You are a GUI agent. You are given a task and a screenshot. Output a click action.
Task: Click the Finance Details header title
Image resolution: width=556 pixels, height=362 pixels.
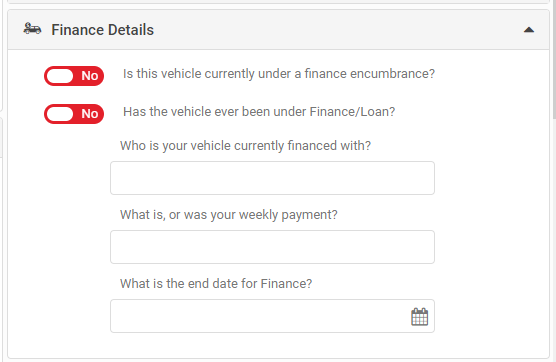click(x=102, y=30)
